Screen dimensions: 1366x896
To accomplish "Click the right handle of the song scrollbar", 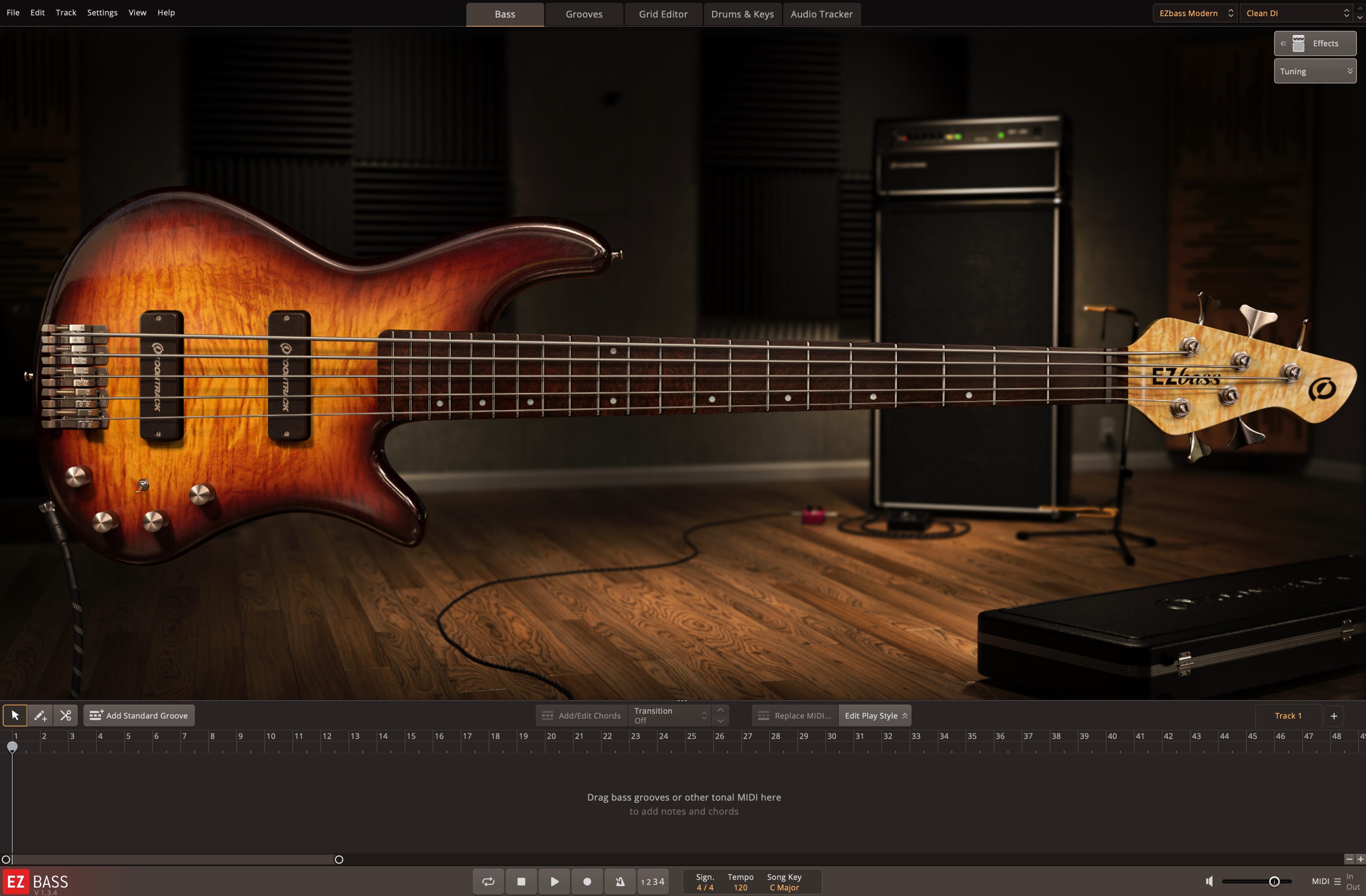I will (338, 859).
